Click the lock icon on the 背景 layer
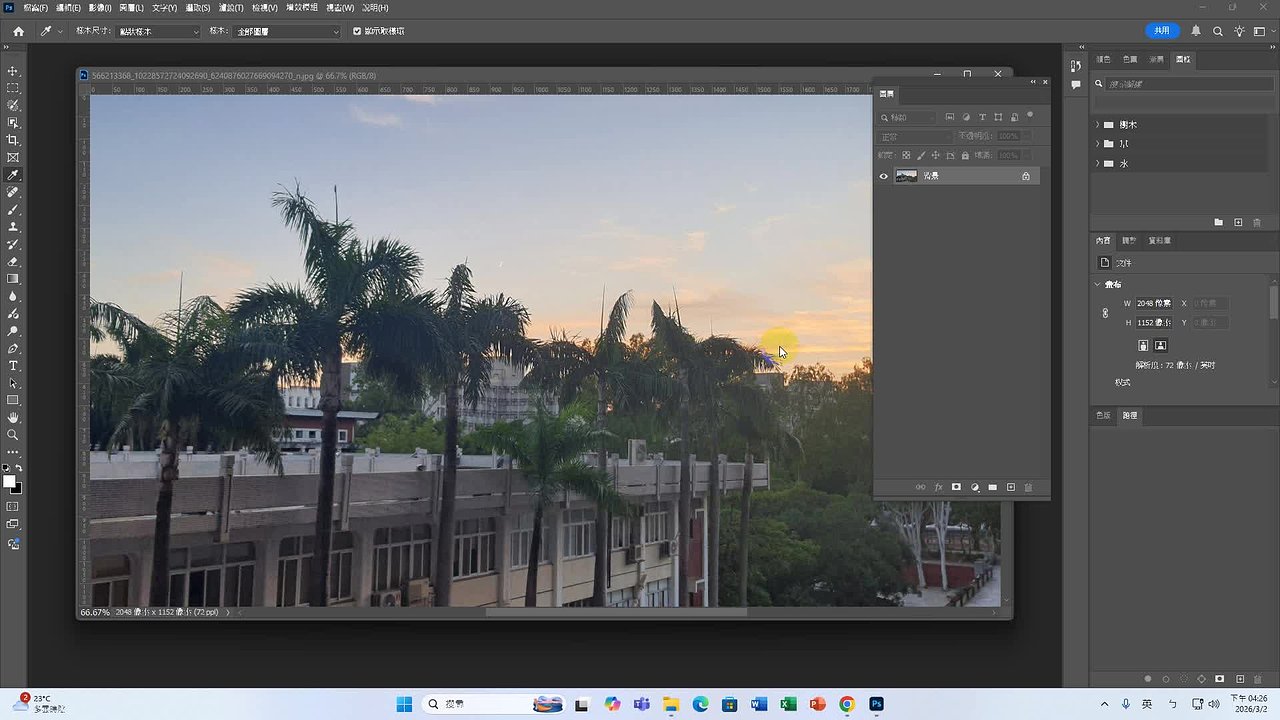This screenshot has height=720, width=1280. coord(1026,175)
